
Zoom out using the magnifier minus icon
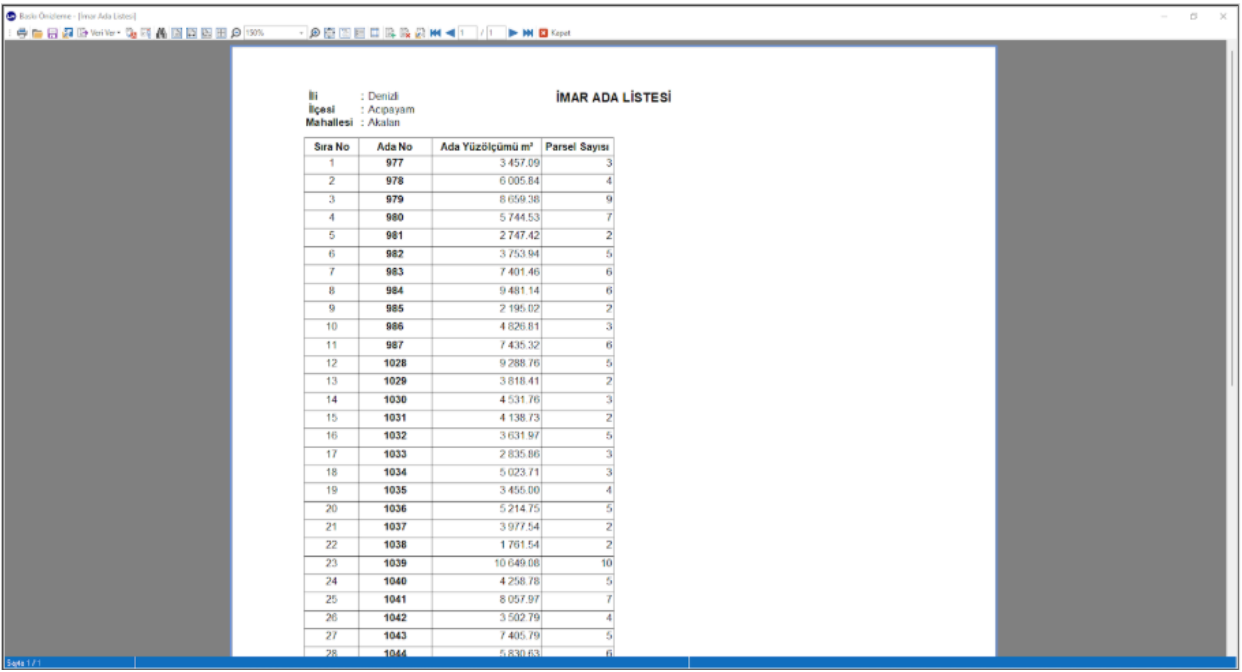235,33
